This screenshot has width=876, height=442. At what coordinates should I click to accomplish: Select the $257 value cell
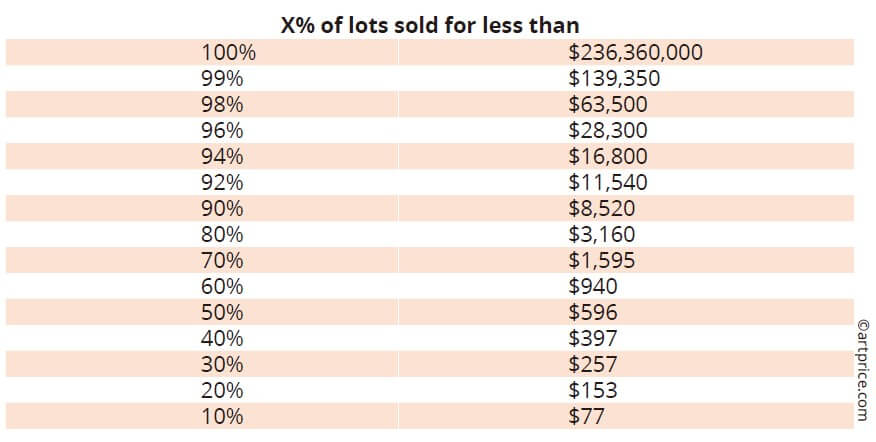593,364
